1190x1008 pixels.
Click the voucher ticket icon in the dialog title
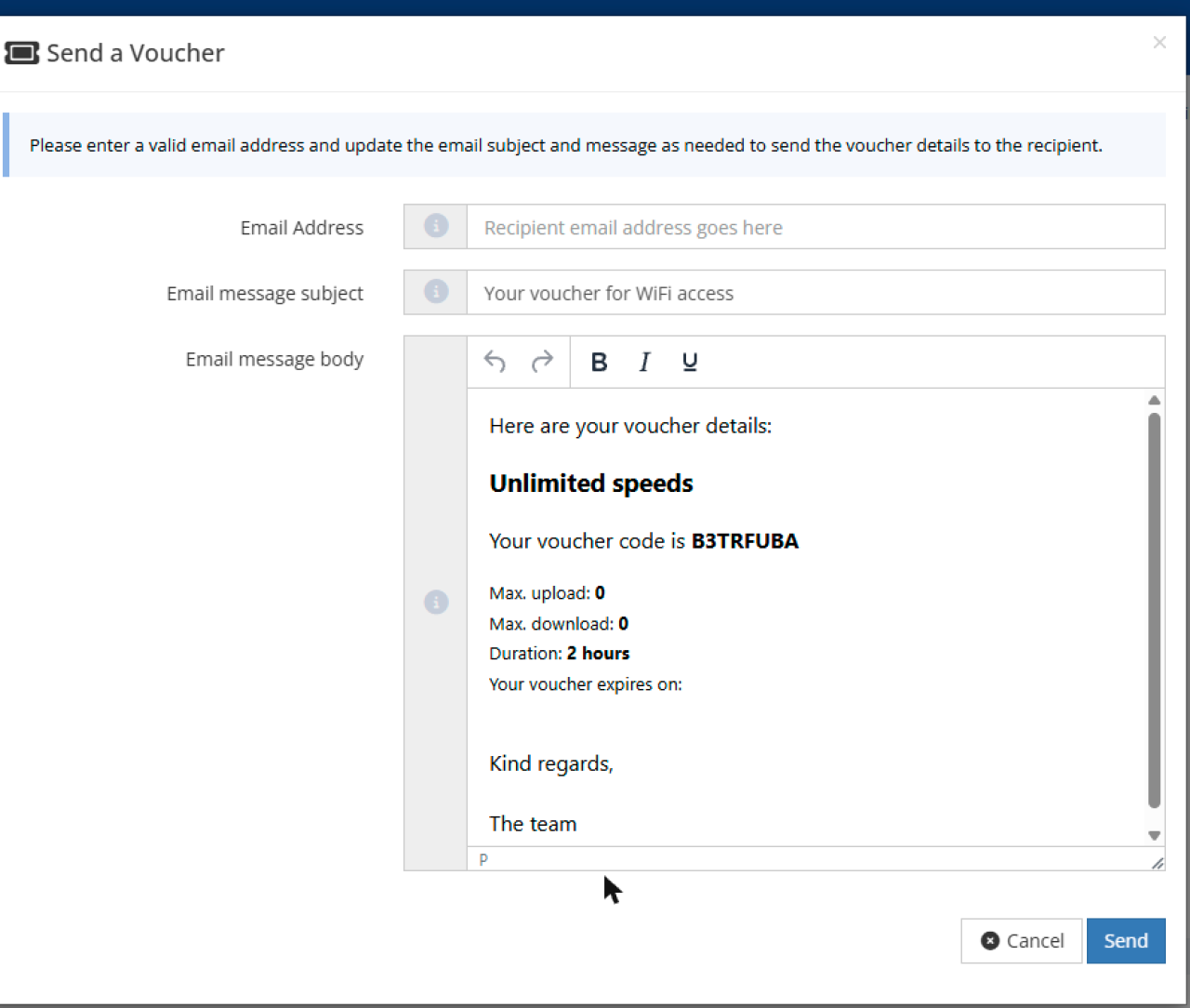[21, 53]
